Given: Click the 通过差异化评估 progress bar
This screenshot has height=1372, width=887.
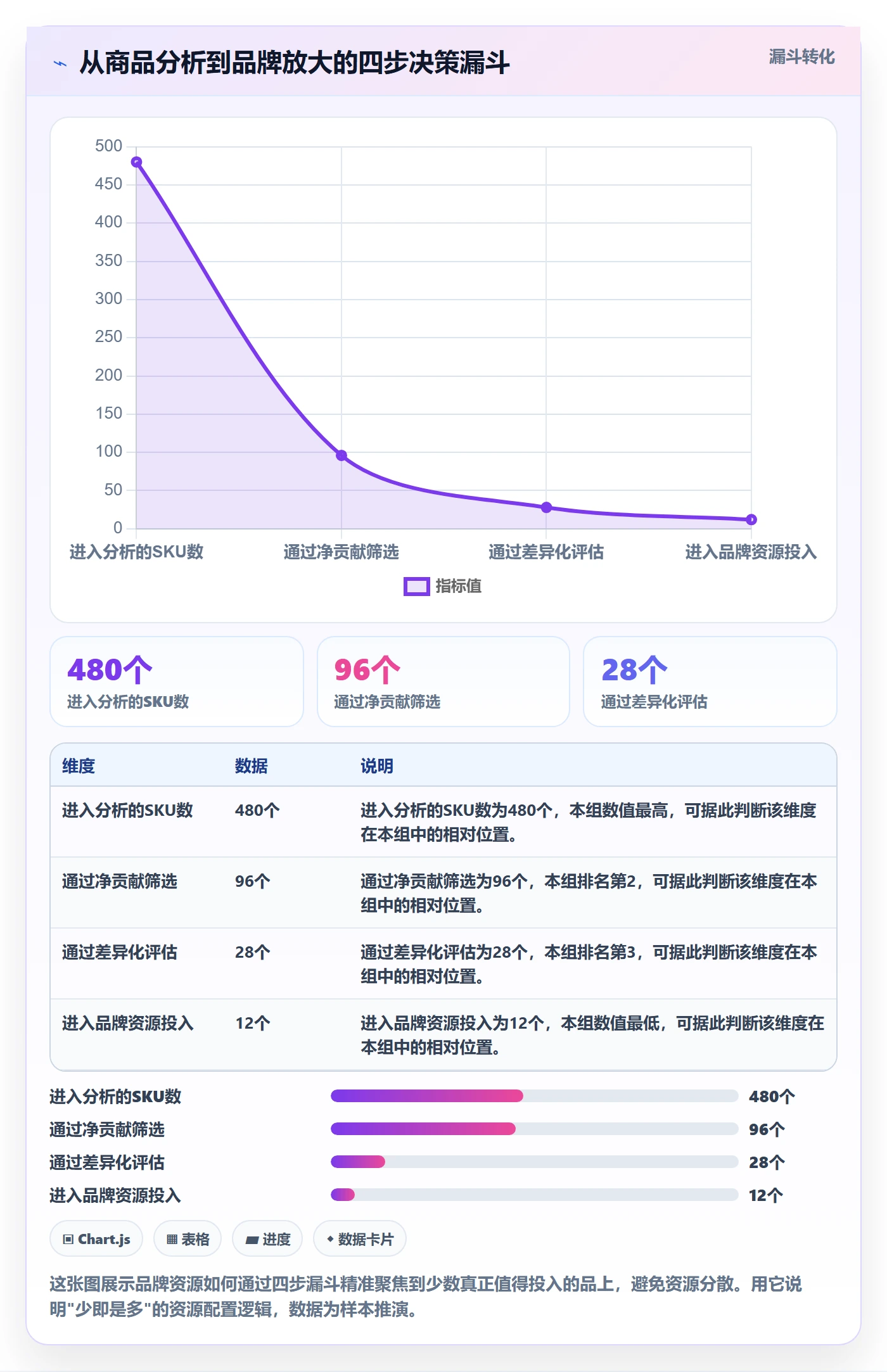Looking at the screenshot, I should click(x=534, y=1162).
